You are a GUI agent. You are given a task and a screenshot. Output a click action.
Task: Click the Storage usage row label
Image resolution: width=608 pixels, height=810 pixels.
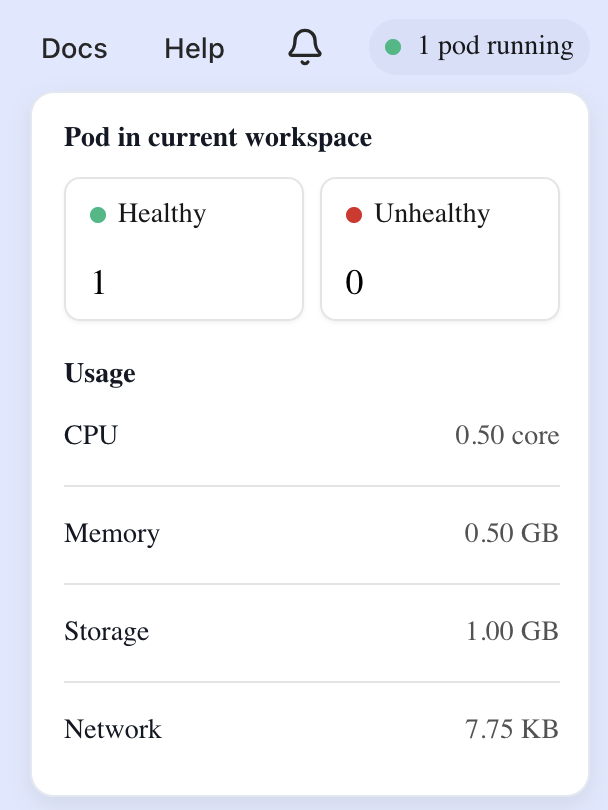(107, 632)
